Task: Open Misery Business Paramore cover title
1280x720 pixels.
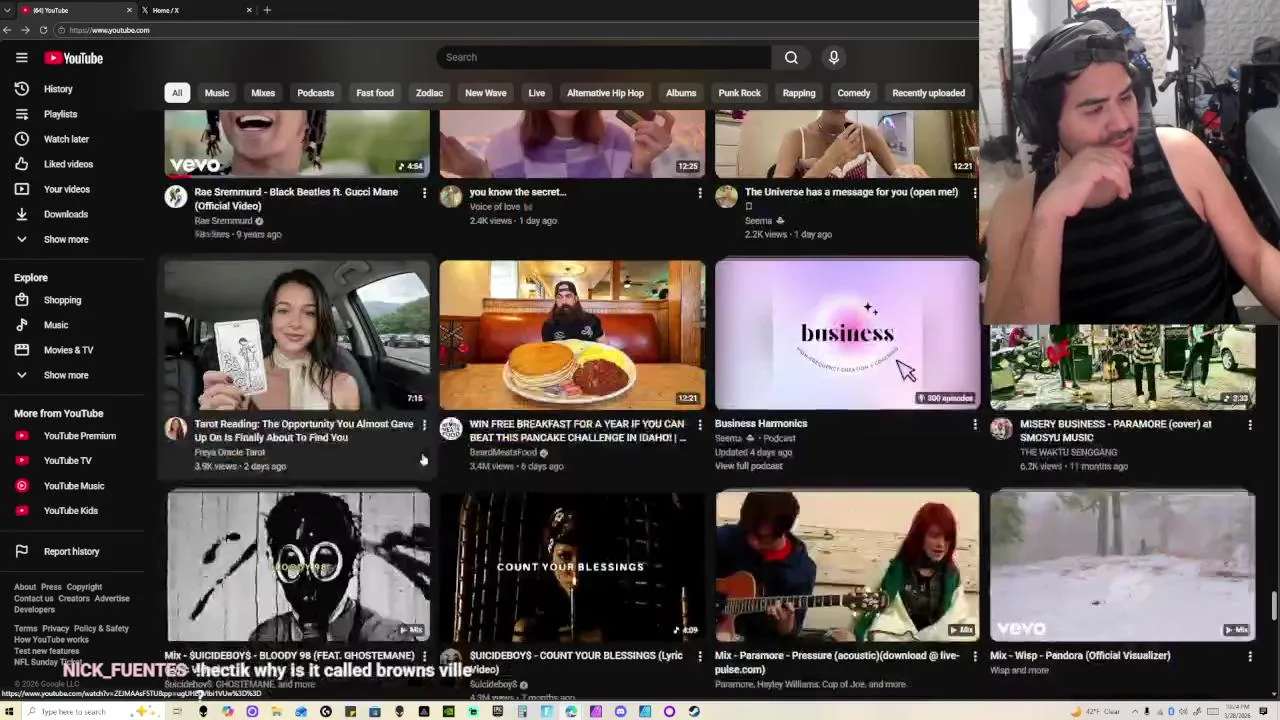Action: [x=1115, y=431]
